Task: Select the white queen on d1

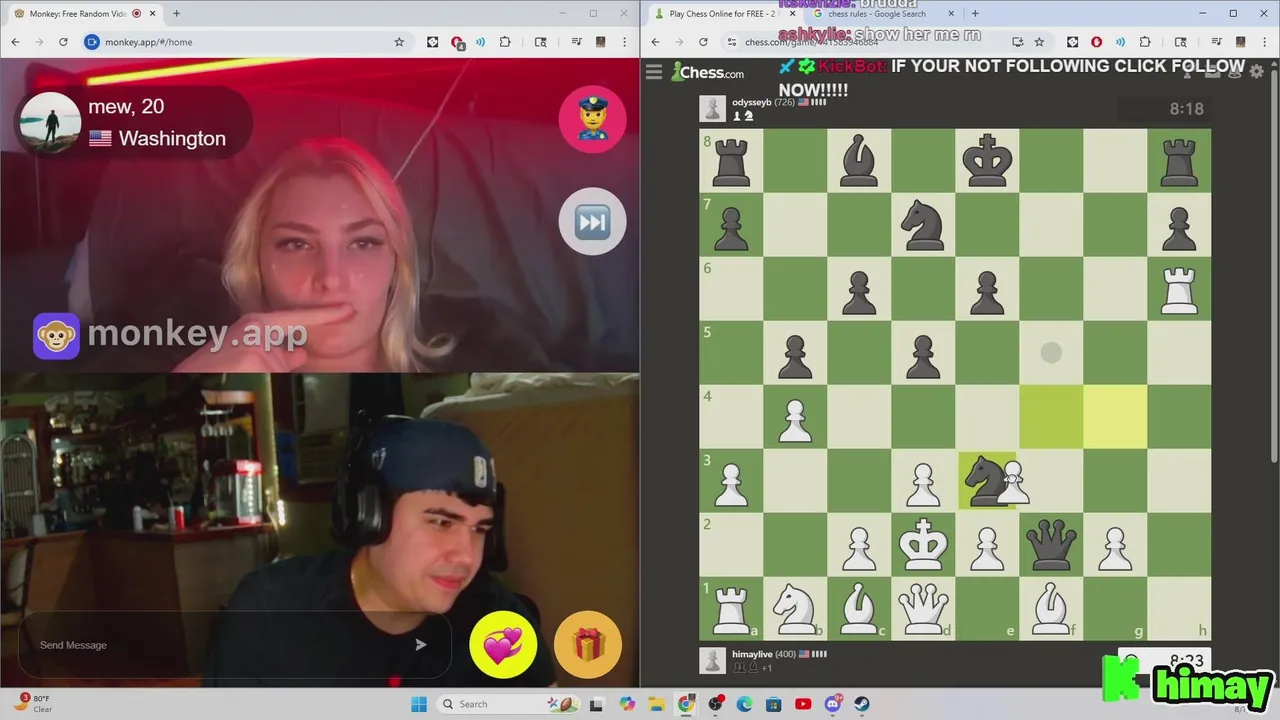Action: pyautogui.click(x=923, y=608)
